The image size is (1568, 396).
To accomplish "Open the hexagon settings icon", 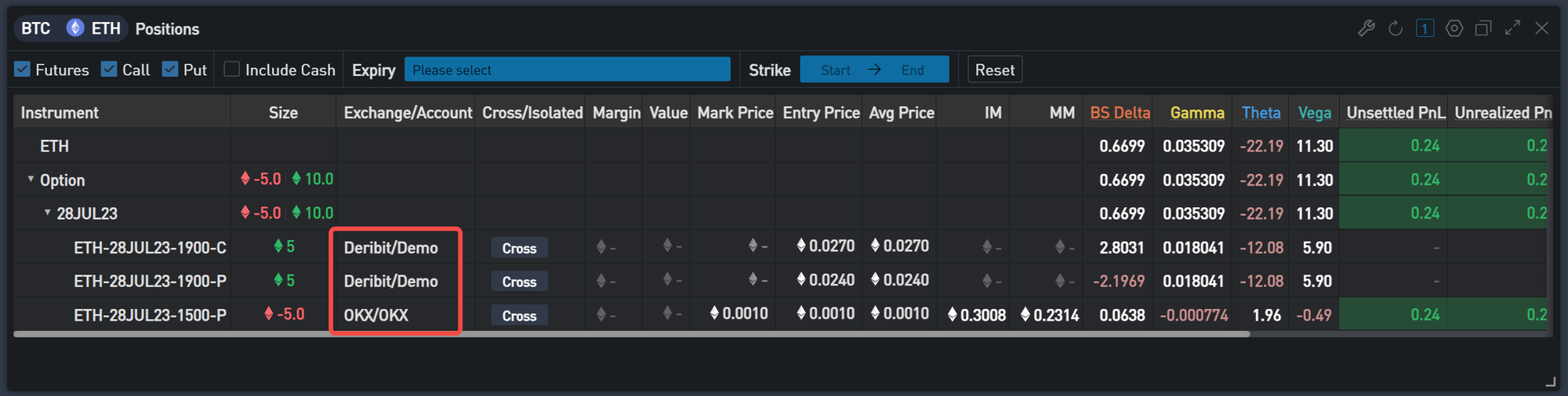I will (1454, 29).
